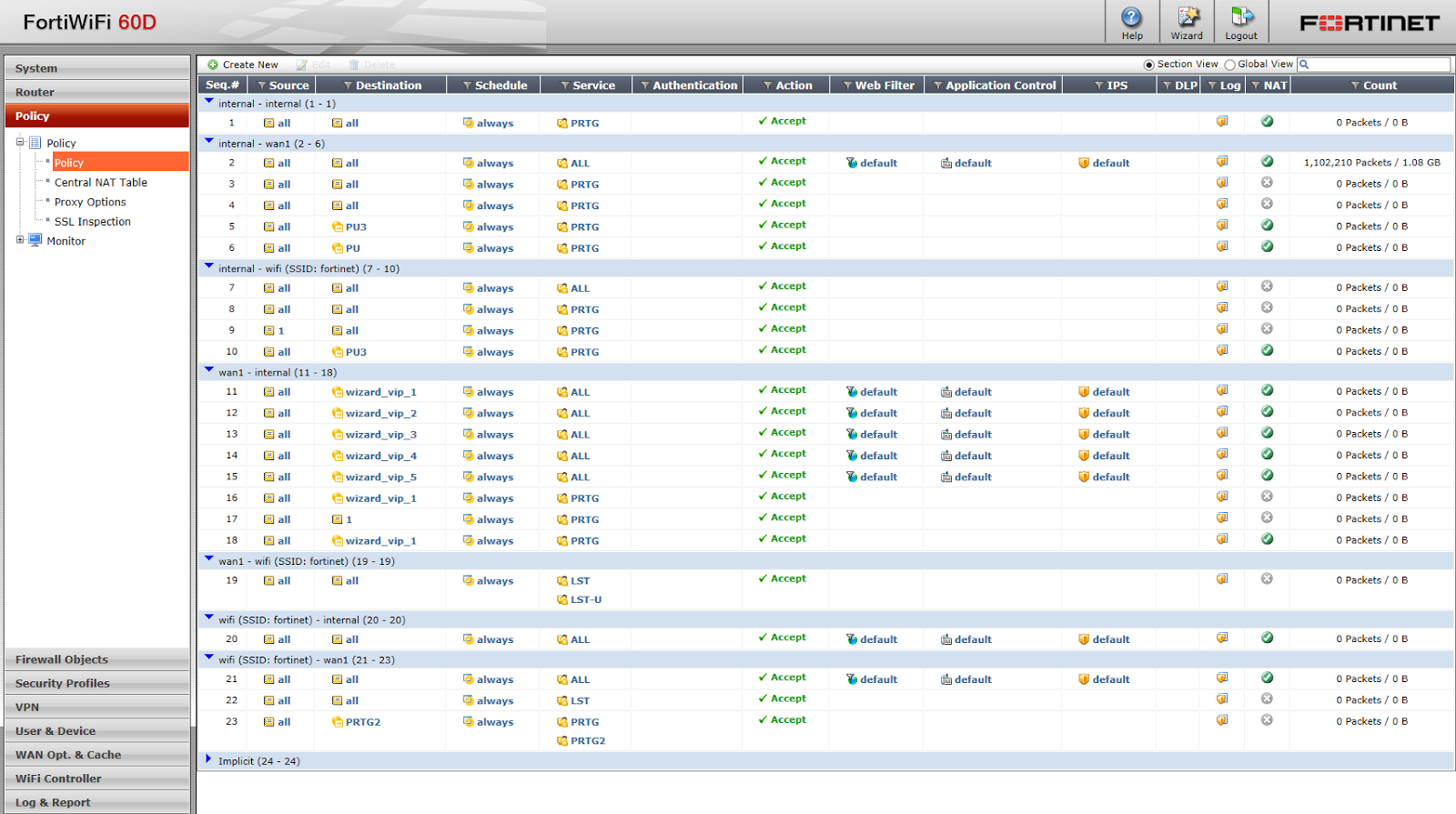Select the Global View radio button

[1229, 65]
